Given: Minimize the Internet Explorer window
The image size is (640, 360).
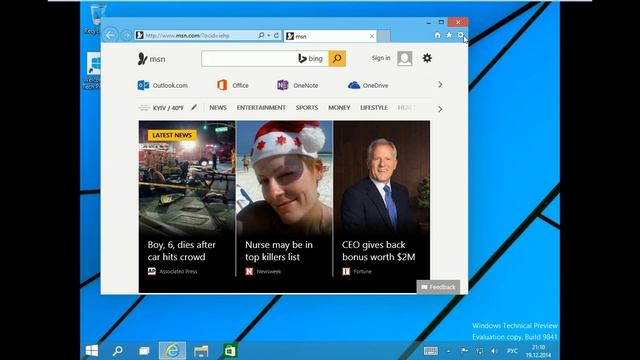Looking at the screenshot, I should tap(429, 22).
